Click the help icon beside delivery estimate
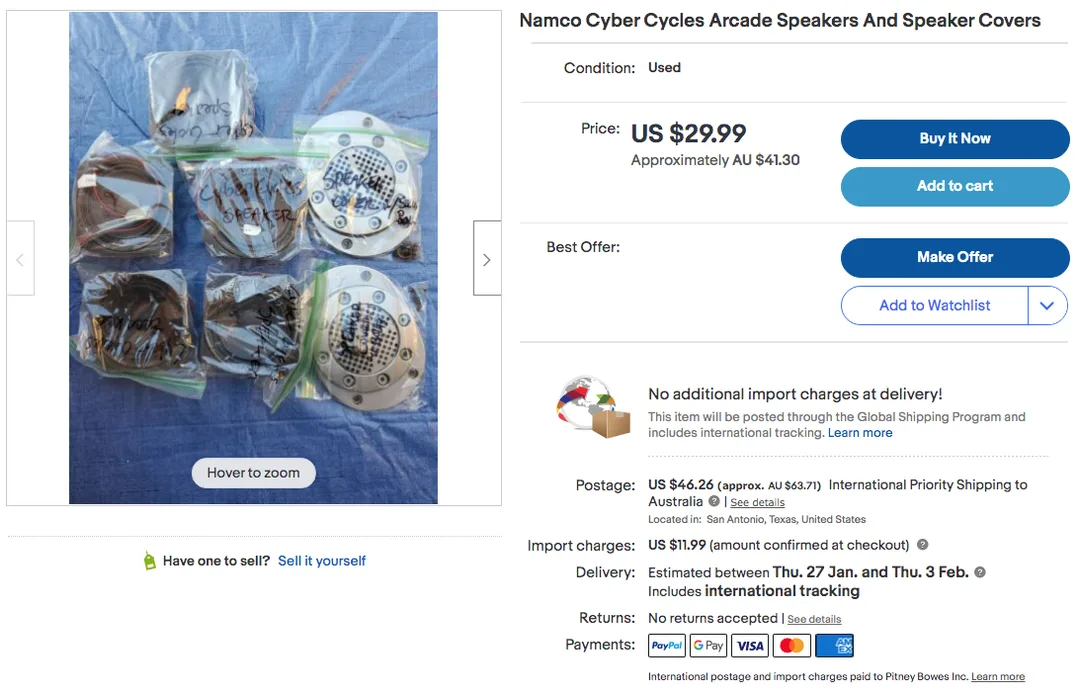 pyautogui.click(x=980, y=572)
